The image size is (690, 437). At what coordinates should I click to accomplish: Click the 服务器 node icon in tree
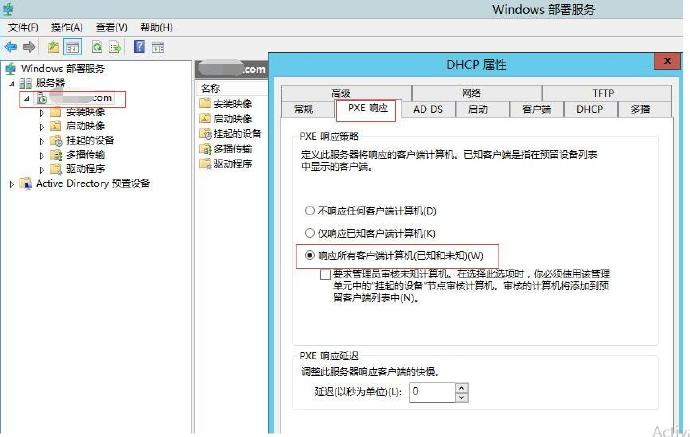[26, 83]
